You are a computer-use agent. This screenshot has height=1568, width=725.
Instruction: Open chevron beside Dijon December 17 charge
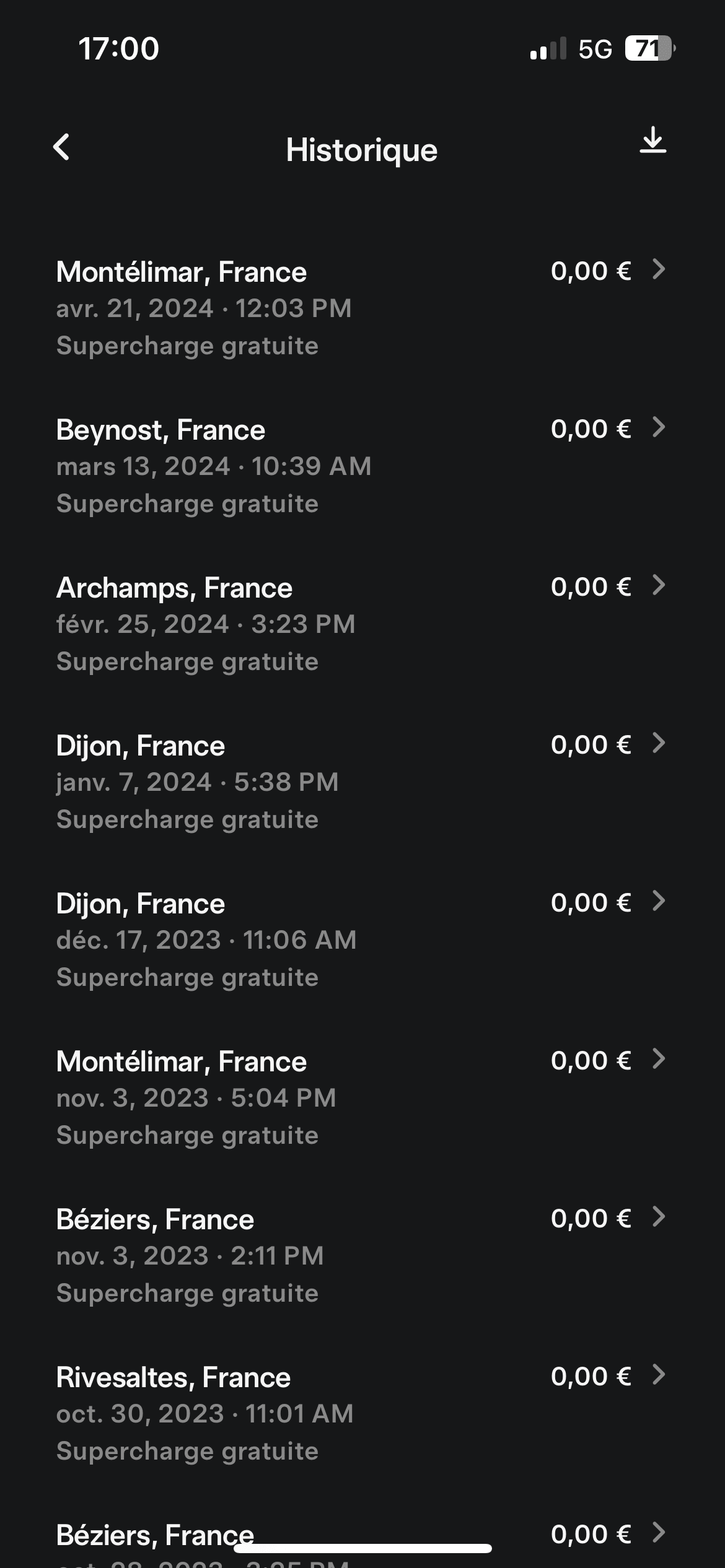[x=659, y=901]
